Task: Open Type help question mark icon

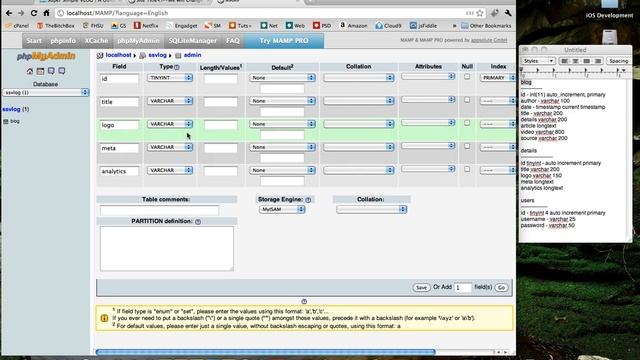Action: pos(177,67)
